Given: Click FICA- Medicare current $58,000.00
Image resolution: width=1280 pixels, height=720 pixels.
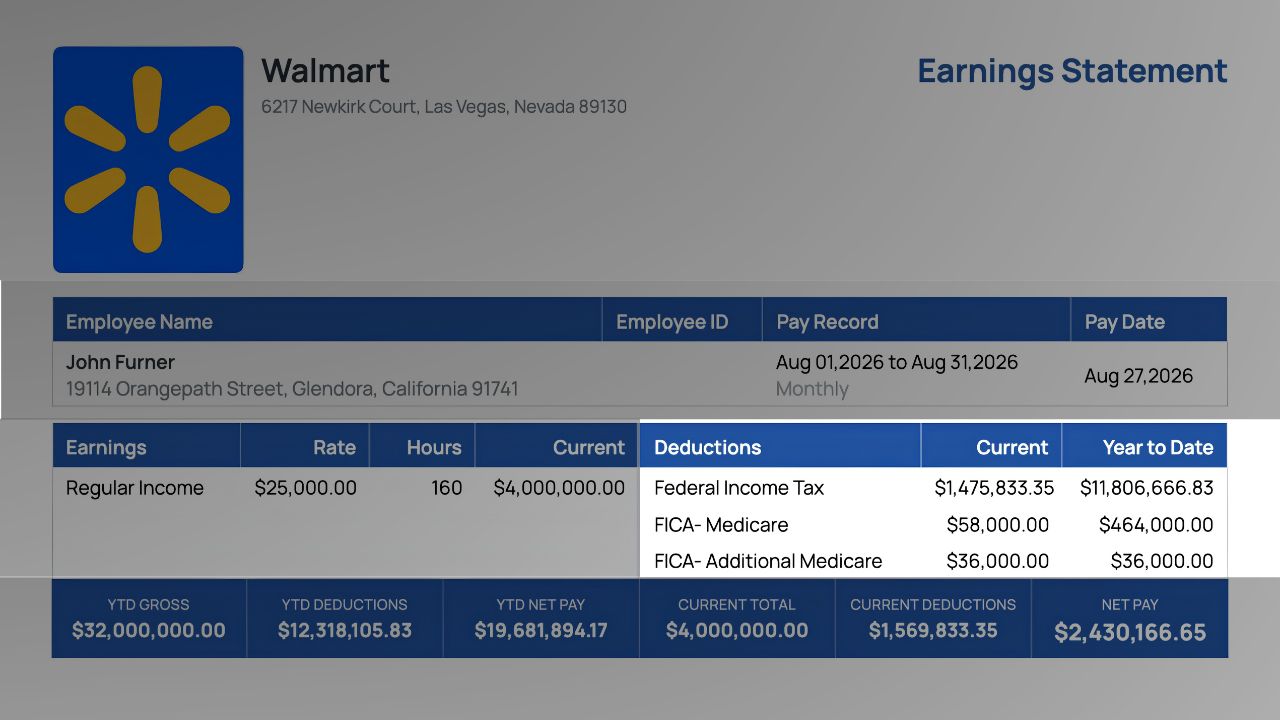Looking at the screenshot, I should (x=998, y=525).
